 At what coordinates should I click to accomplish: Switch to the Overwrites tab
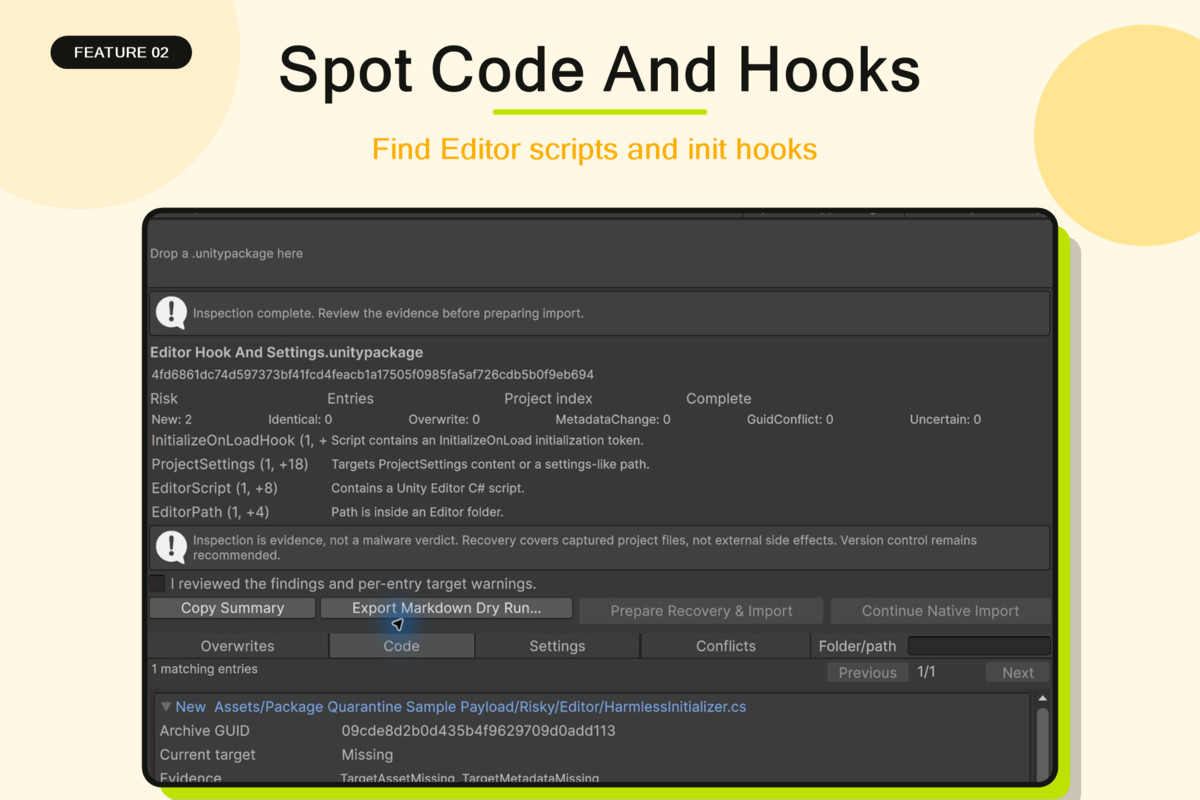tap(237, 646)
